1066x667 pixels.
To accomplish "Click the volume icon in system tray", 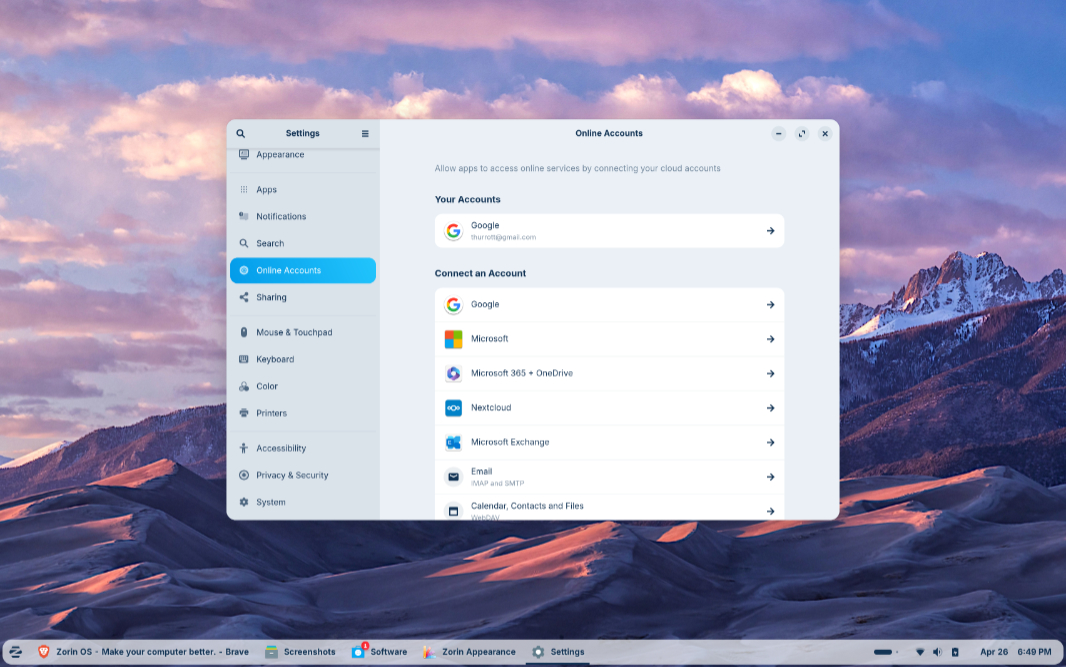I will click(x=937, y=652).
